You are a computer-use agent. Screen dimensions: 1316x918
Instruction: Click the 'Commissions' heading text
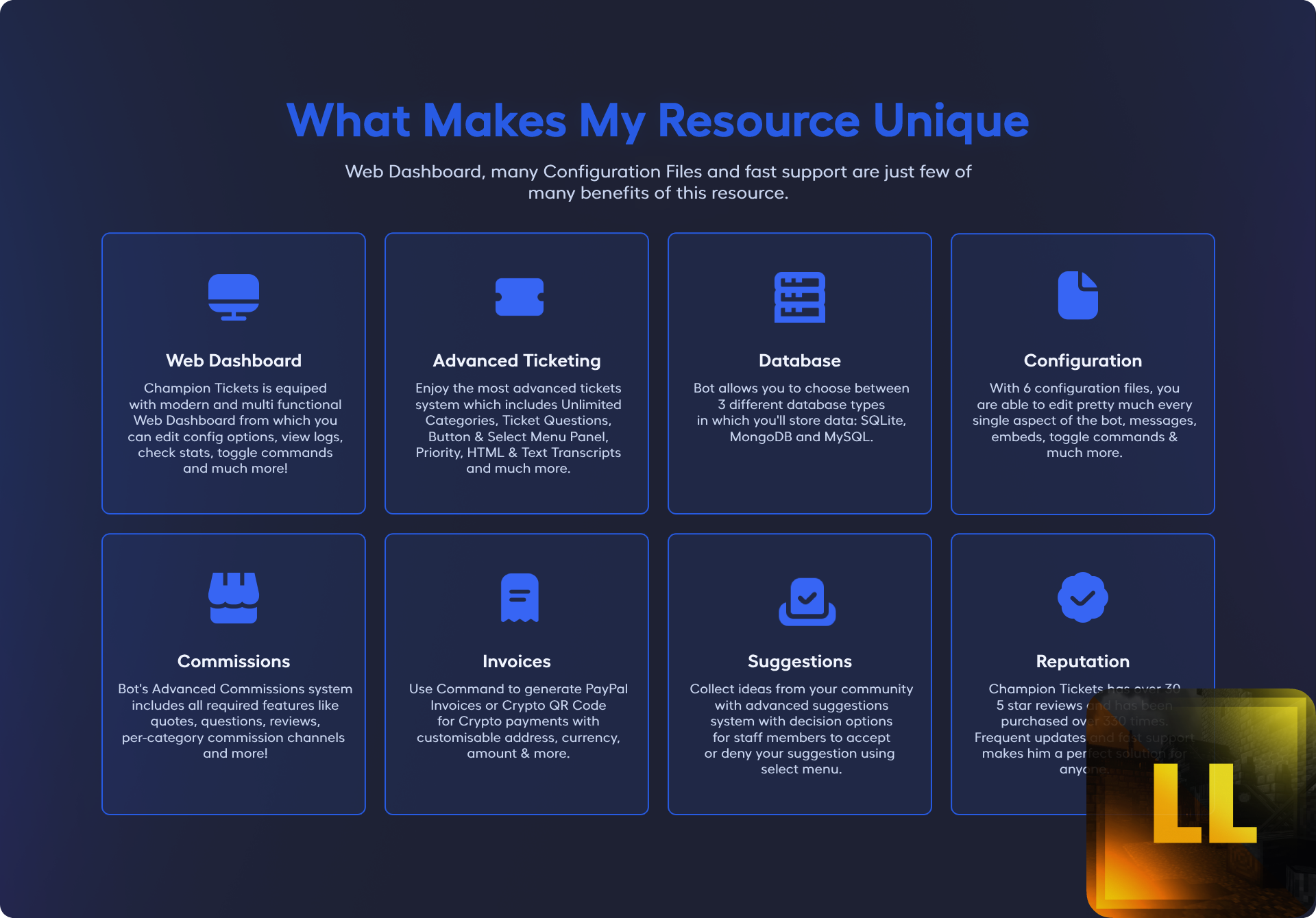pos(234,661)
